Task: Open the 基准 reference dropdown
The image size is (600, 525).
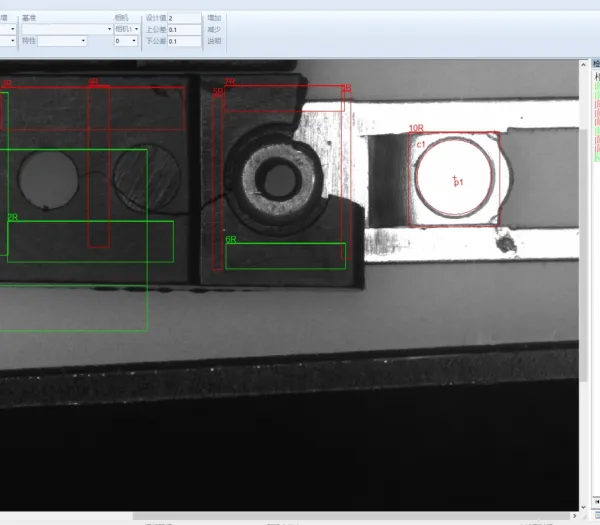Action: [67, 29]
